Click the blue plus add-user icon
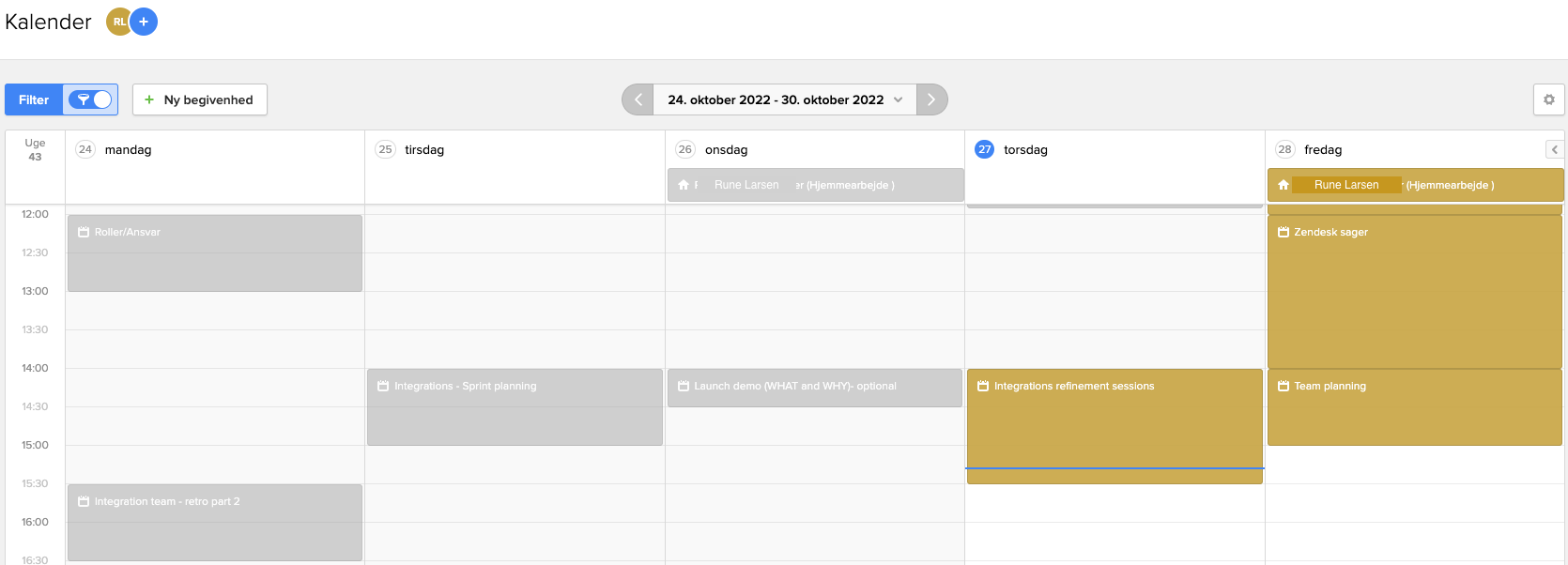Screen dimensions: 1568x565 [x=144, y=22]
